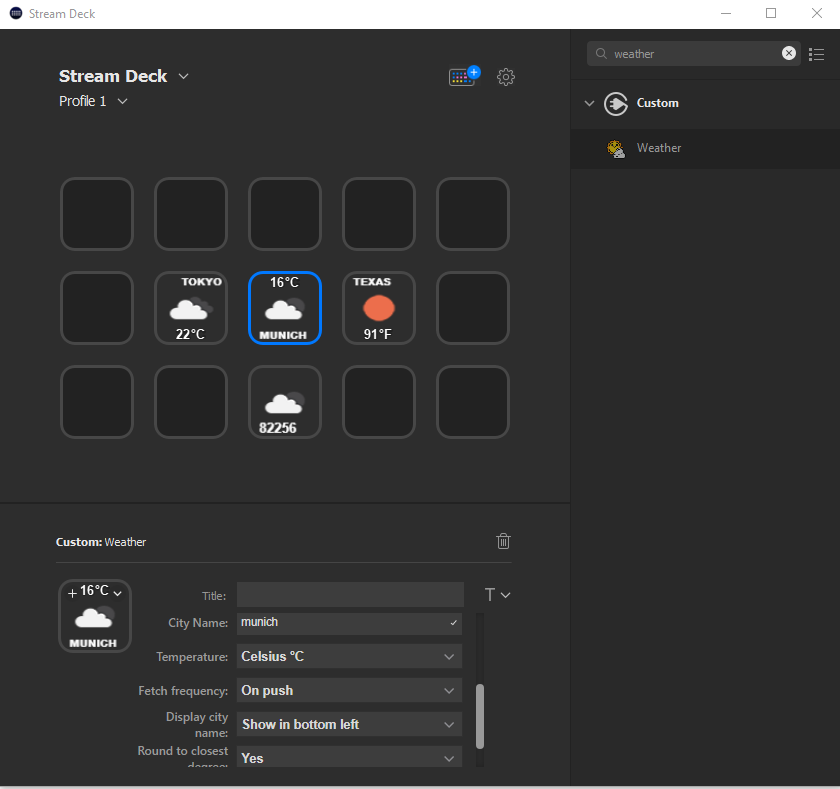Delete the Weather action using the trash icon
This screenshot has height=789, width=840.
503,540
